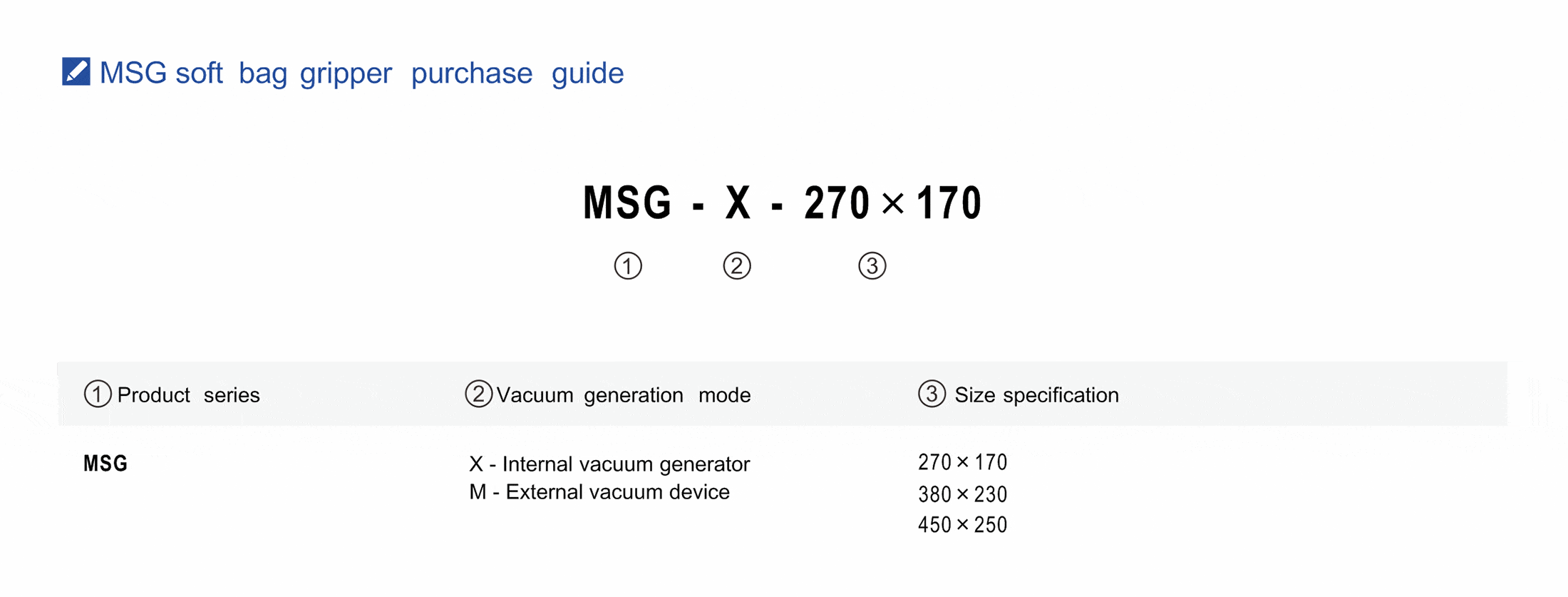1568x597 pixels.
Task: Click the large 'MSG' in the model code
Action: pos(627,203)
